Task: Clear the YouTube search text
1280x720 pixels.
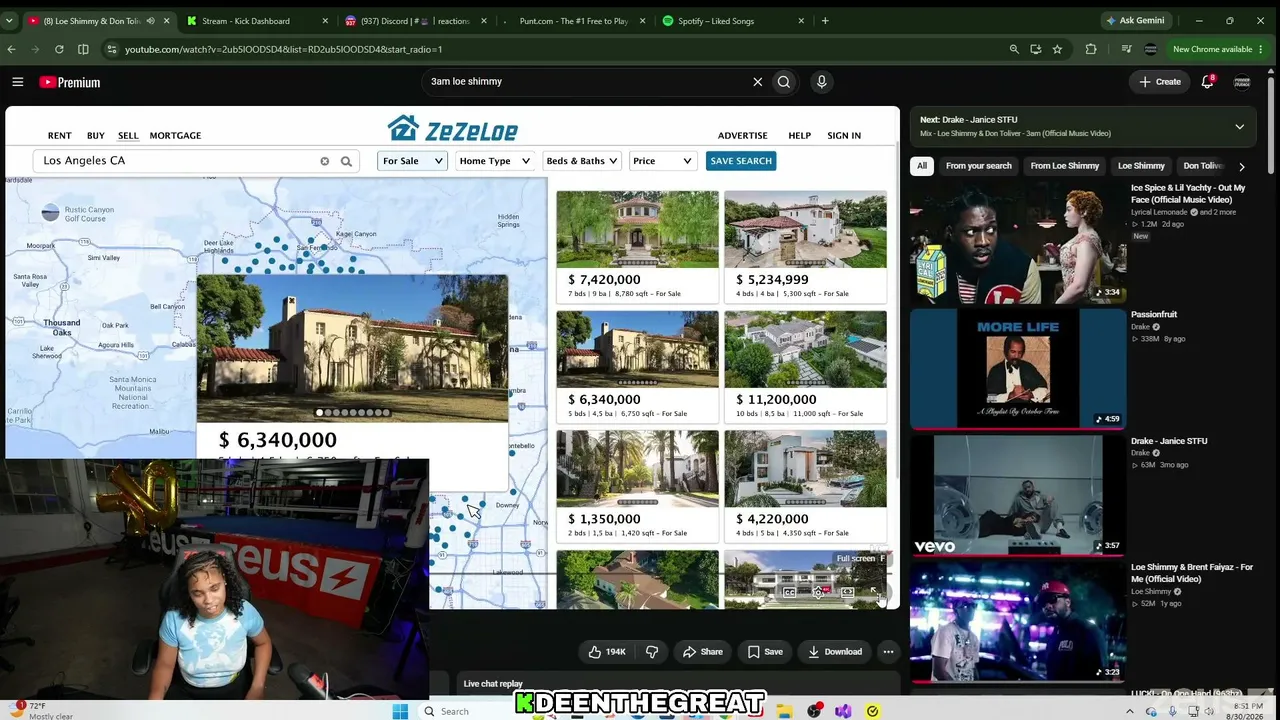Action: (x=757, y=82)
